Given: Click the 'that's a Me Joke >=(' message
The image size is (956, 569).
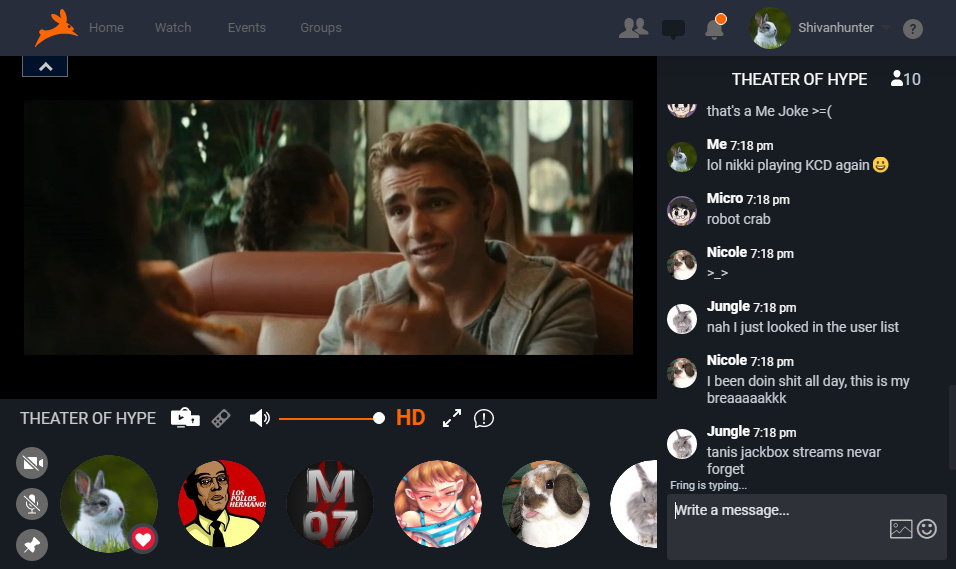Looking at the screenshot, I should pyautogui.click(x=769, y=111).
